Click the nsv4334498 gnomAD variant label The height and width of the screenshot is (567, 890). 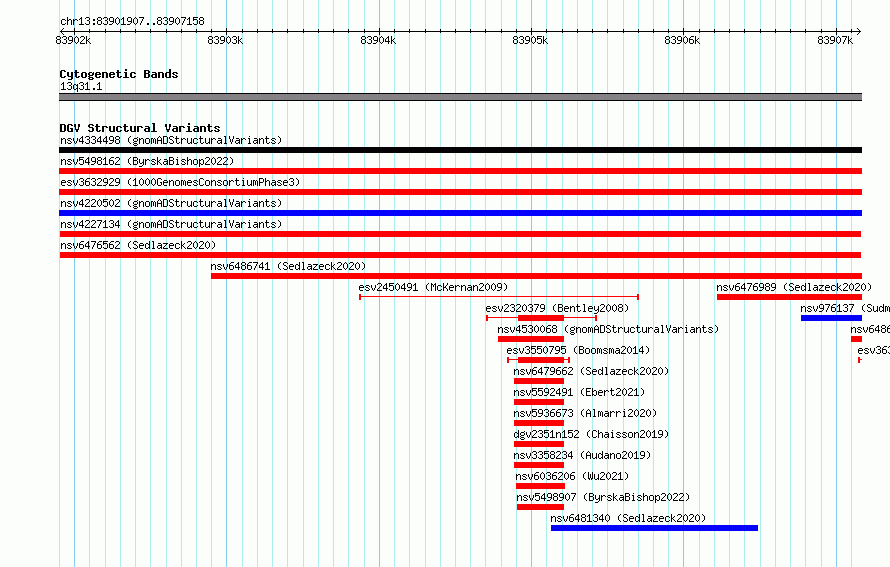(171, 140)
